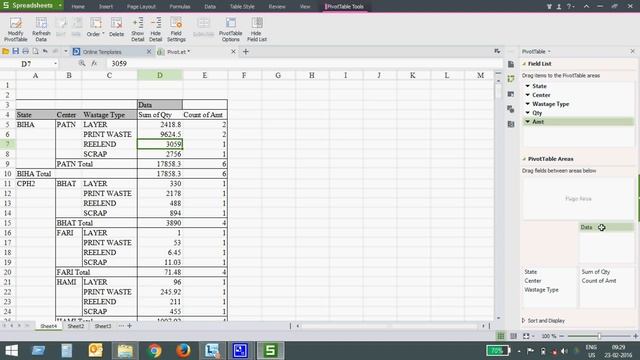Expand the State field dropdown
Image resolution: width=640 pixels, height=360 pixels.
(x=528, y=86)
